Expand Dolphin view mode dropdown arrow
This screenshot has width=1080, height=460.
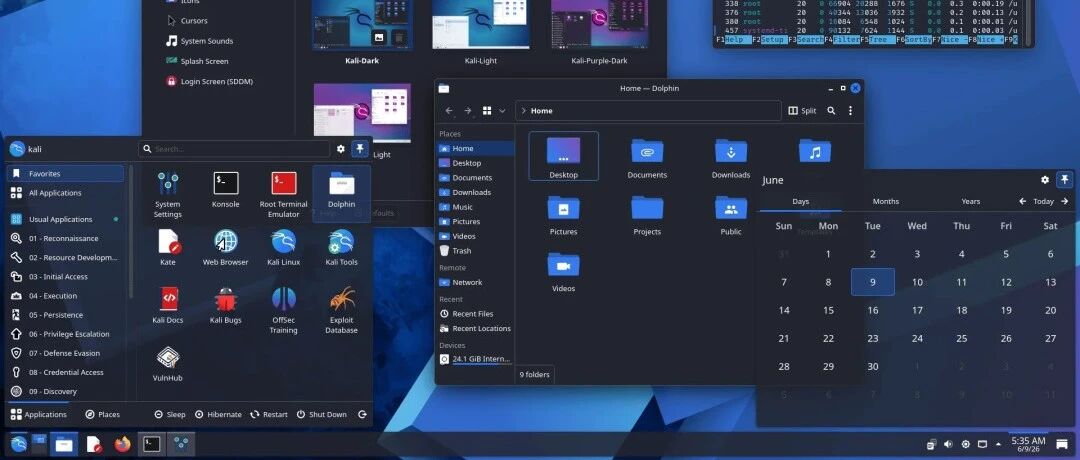pyautogui.click(x=502, y=111)
